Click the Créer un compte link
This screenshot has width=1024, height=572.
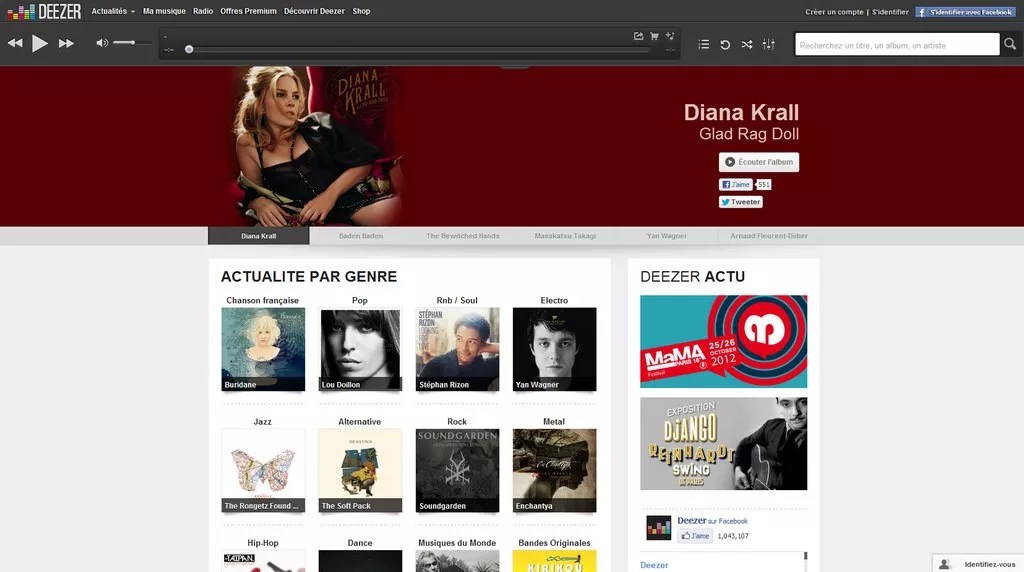[834, 12]
